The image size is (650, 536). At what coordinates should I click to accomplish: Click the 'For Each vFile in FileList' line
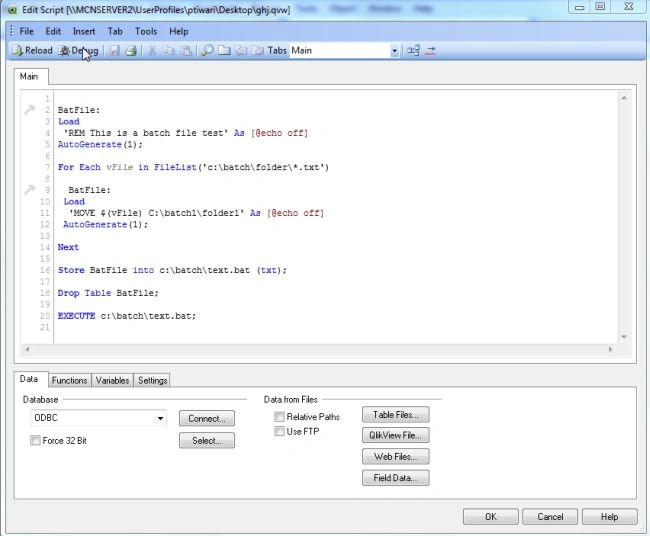click(193, 167)
